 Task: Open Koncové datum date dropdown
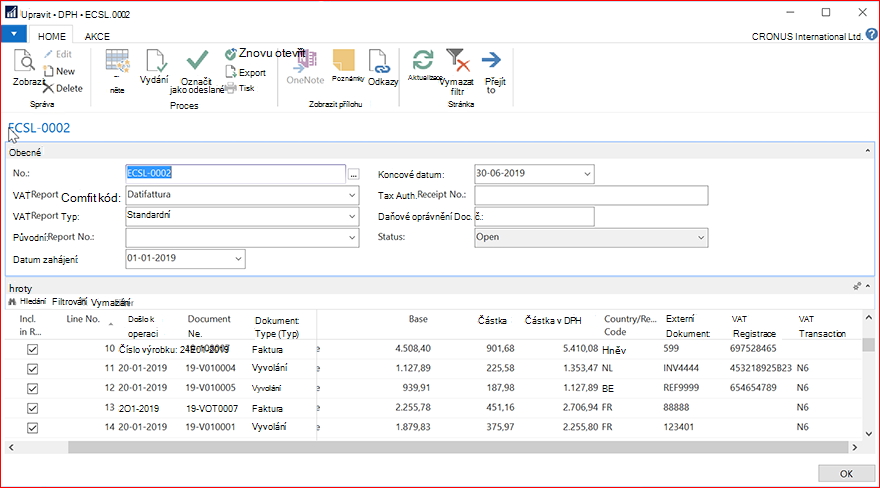point(587,174)
